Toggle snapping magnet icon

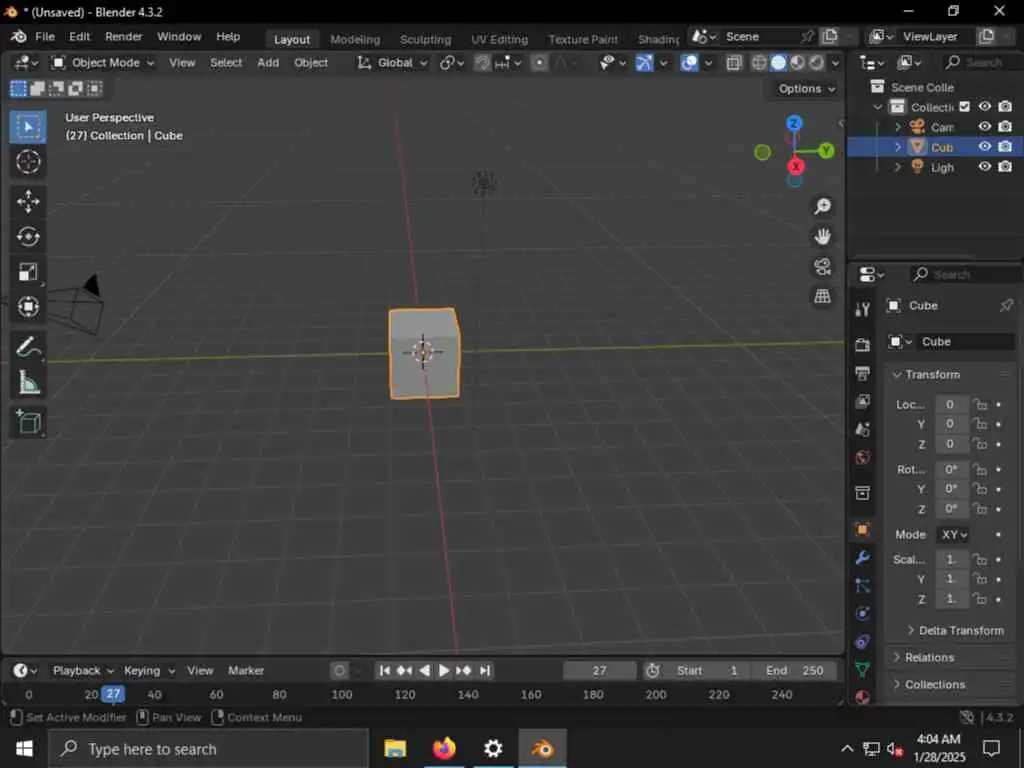482,63
